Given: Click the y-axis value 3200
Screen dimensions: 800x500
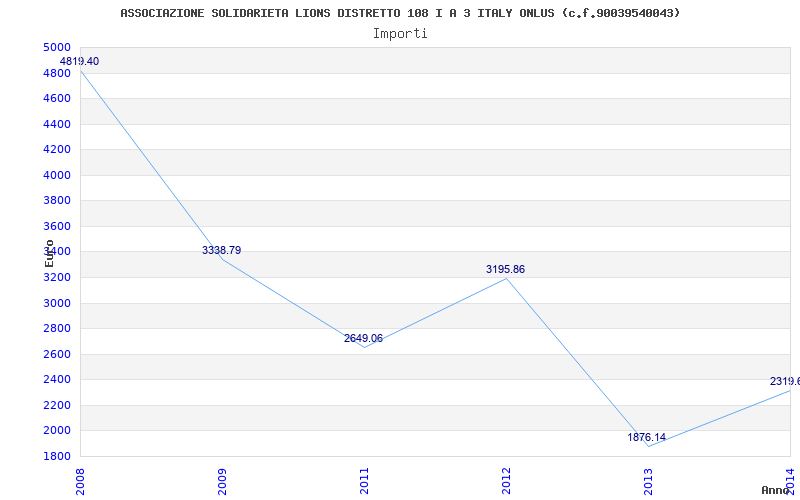Looking at the screenshot, I should pos(57,277).
